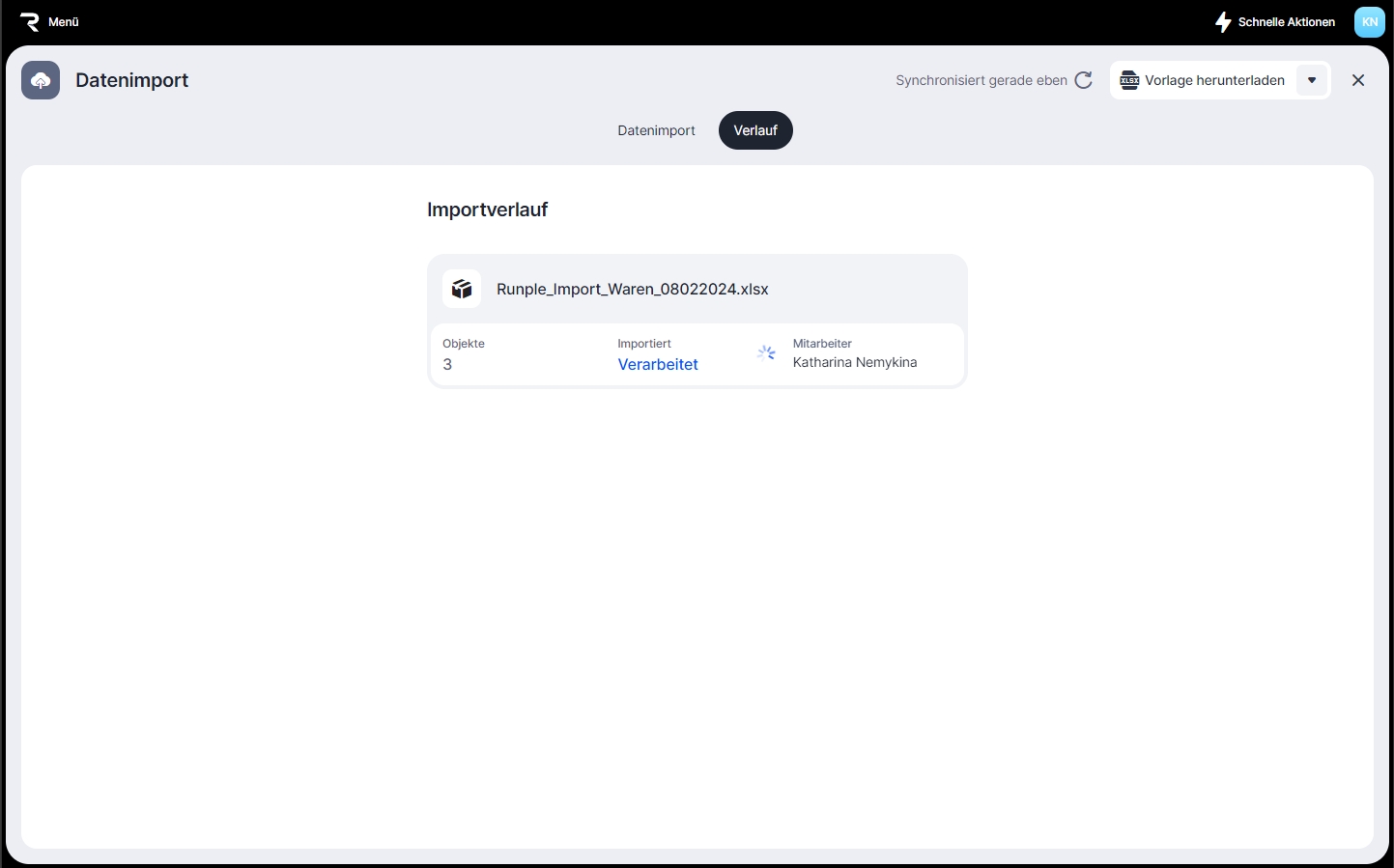Click the 'Verarbeitet' import status
Screen dimensions: 1394x868
658,364
